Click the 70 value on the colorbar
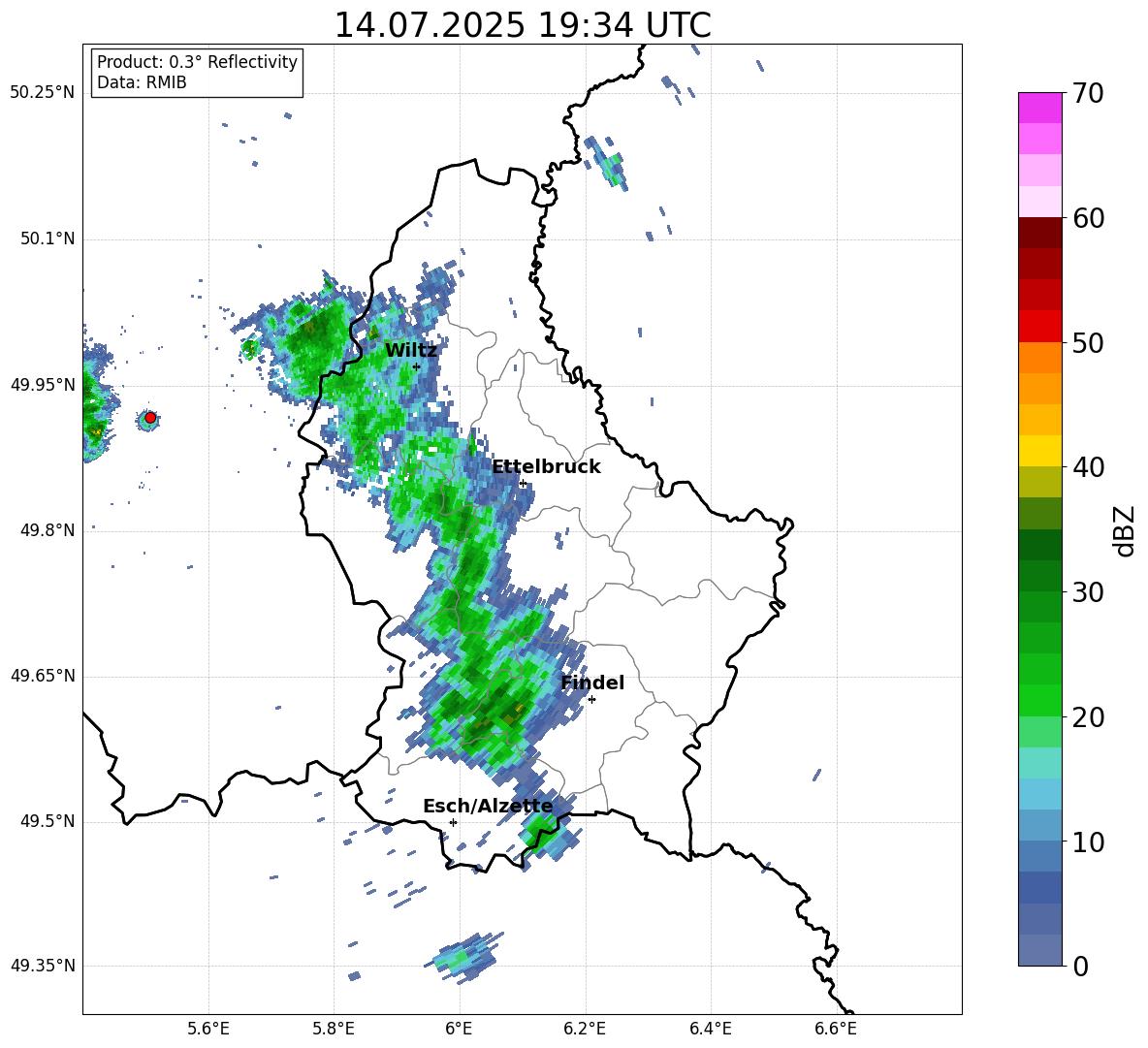 [1087, 93]
